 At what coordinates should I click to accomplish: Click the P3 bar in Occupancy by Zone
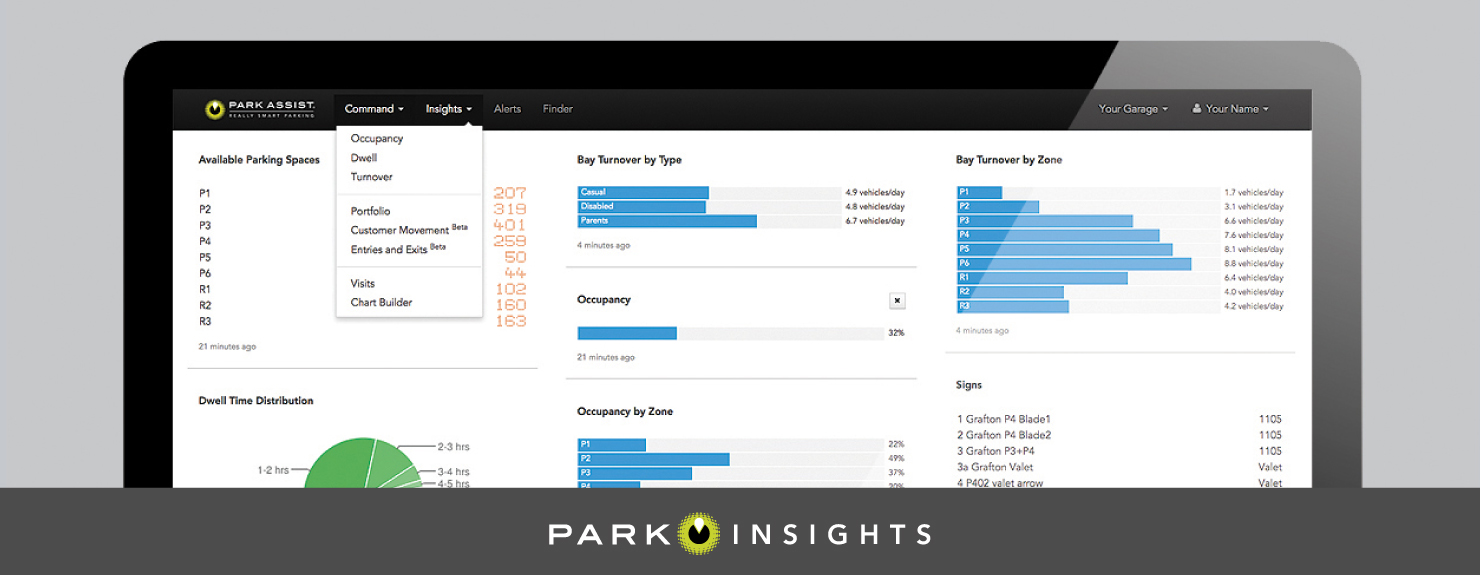click(634, 473)
